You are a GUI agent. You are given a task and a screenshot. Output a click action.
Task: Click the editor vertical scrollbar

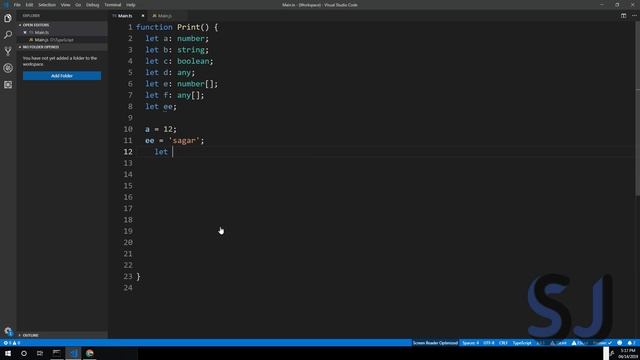[x=637, y=110]
